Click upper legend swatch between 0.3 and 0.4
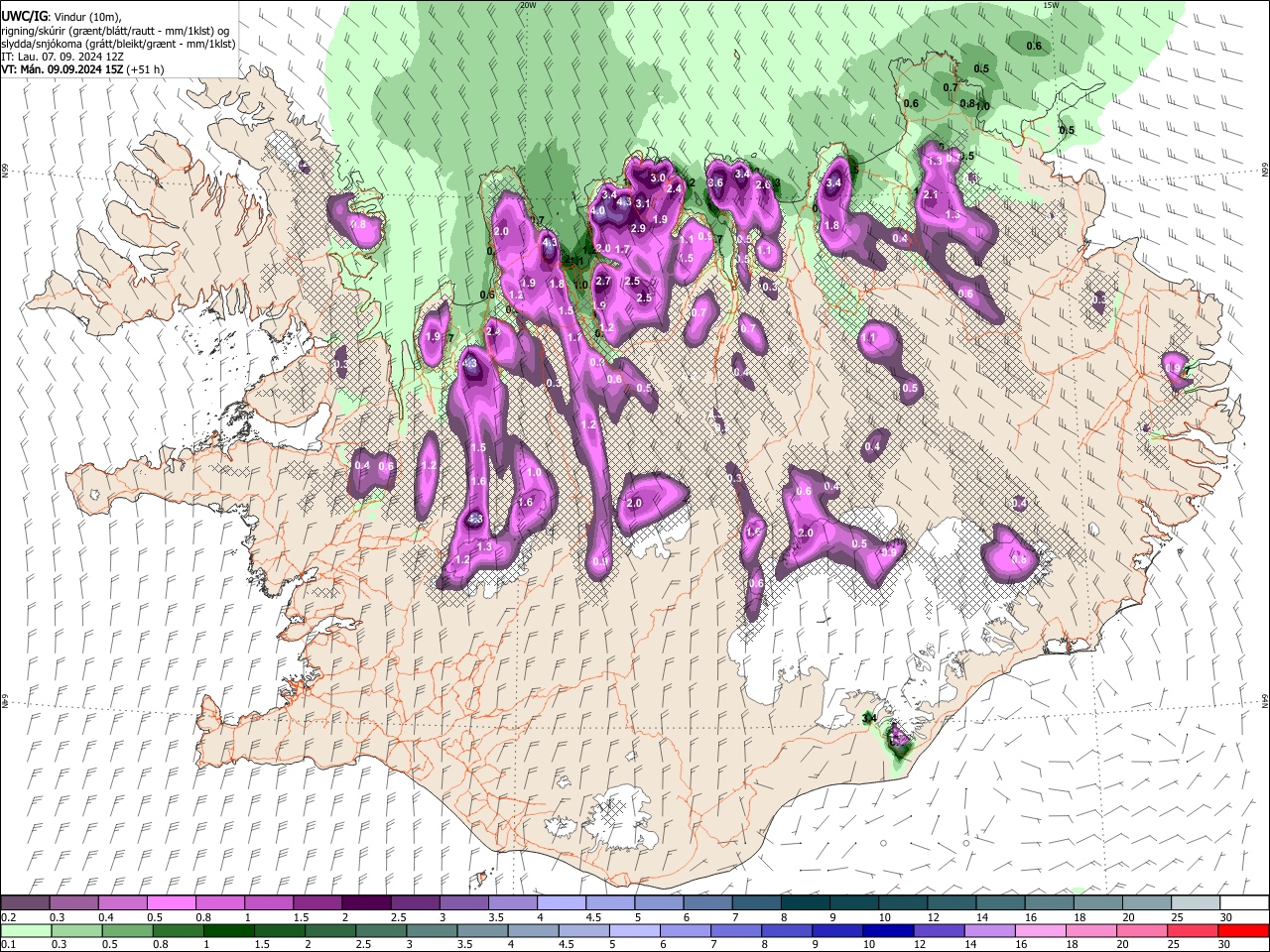Viewport: 1270px width, 952px height. (x=73, y=902)
